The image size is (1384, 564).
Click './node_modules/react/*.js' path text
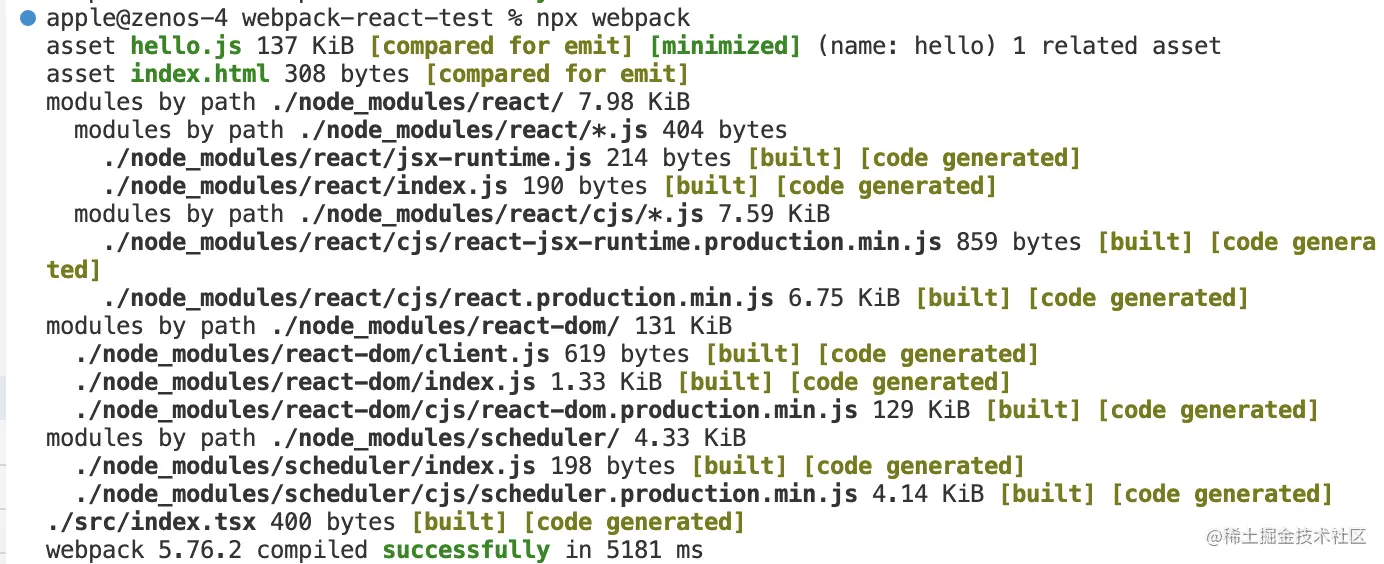(x=473, y=130)
